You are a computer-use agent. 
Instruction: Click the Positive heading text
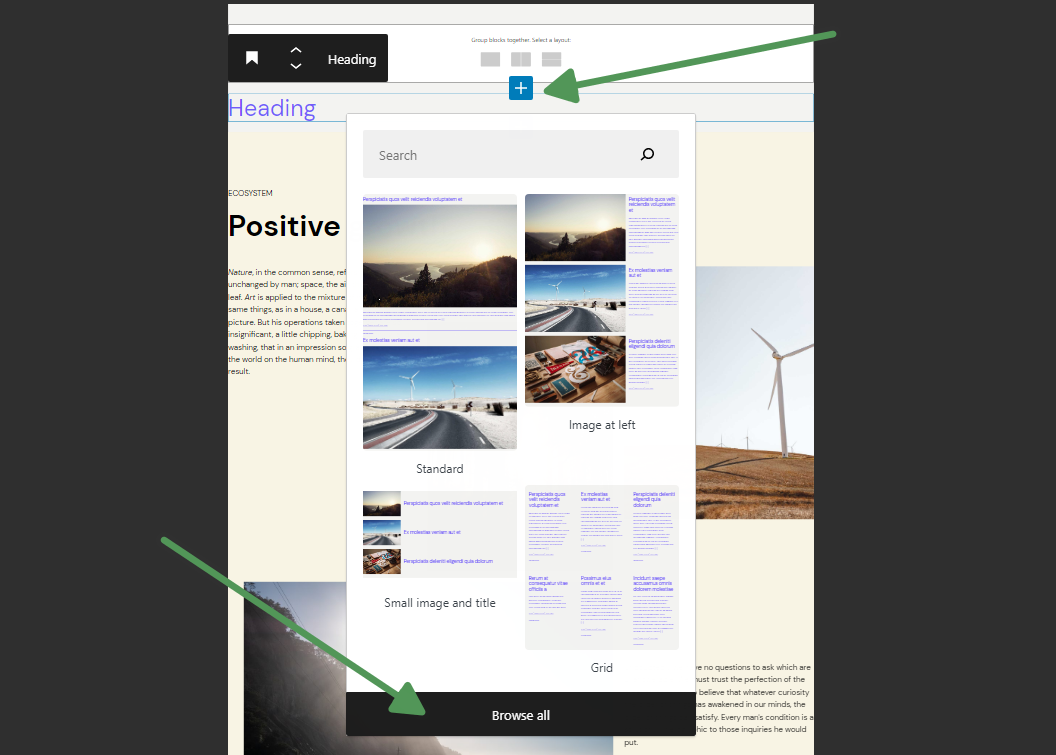284,226
